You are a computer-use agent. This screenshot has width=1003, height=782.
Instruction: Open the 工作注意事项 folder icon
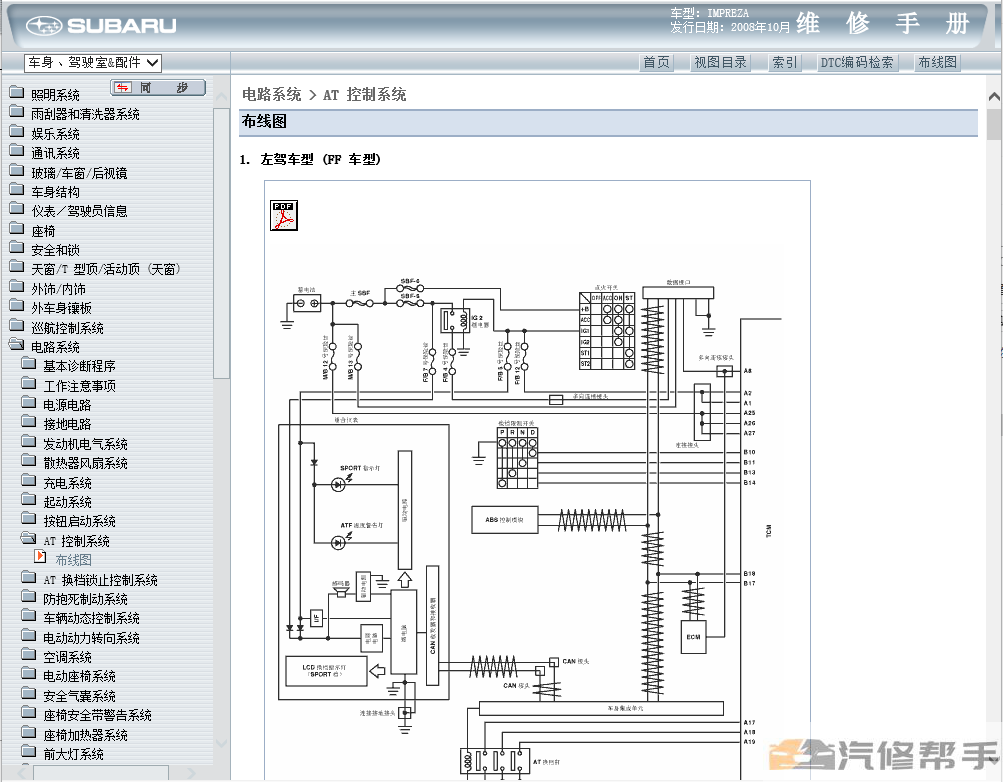click(28, 384)
